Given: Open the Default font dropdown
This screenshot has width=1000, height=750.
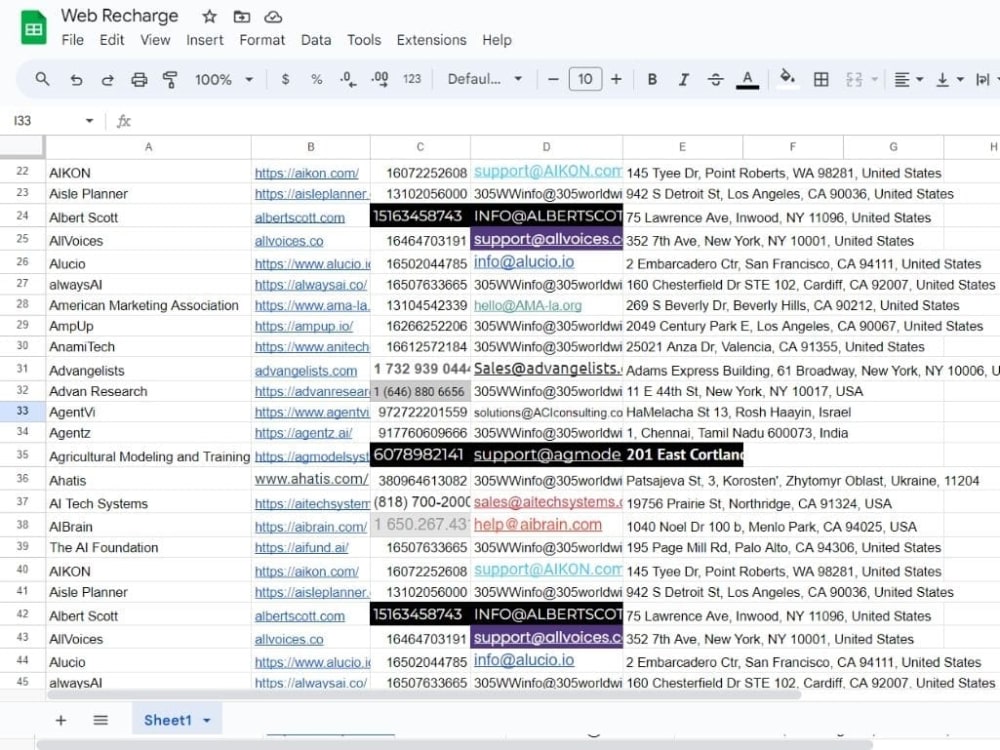Looking at the screenshot, I should pos(485,79).
